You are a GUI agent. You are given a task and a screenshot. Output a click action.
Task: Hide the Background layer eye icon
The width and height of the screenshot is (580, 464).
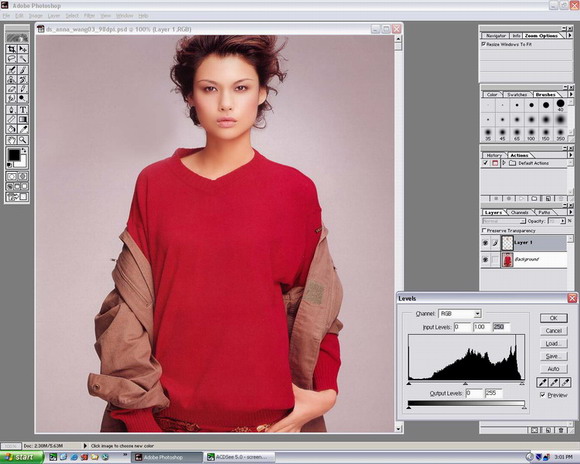tap(485, 259)
